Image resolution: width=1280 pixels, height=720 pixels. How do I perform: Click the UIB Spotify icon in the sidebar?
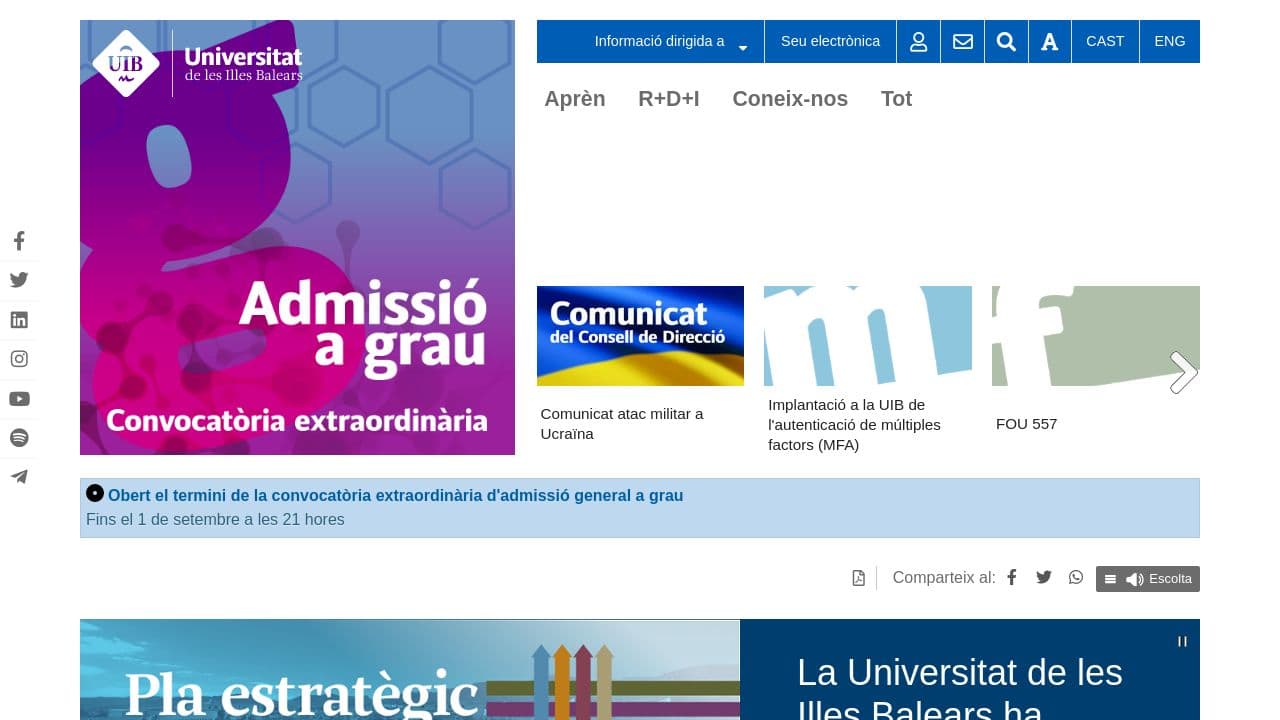click(x=19, y=438)
